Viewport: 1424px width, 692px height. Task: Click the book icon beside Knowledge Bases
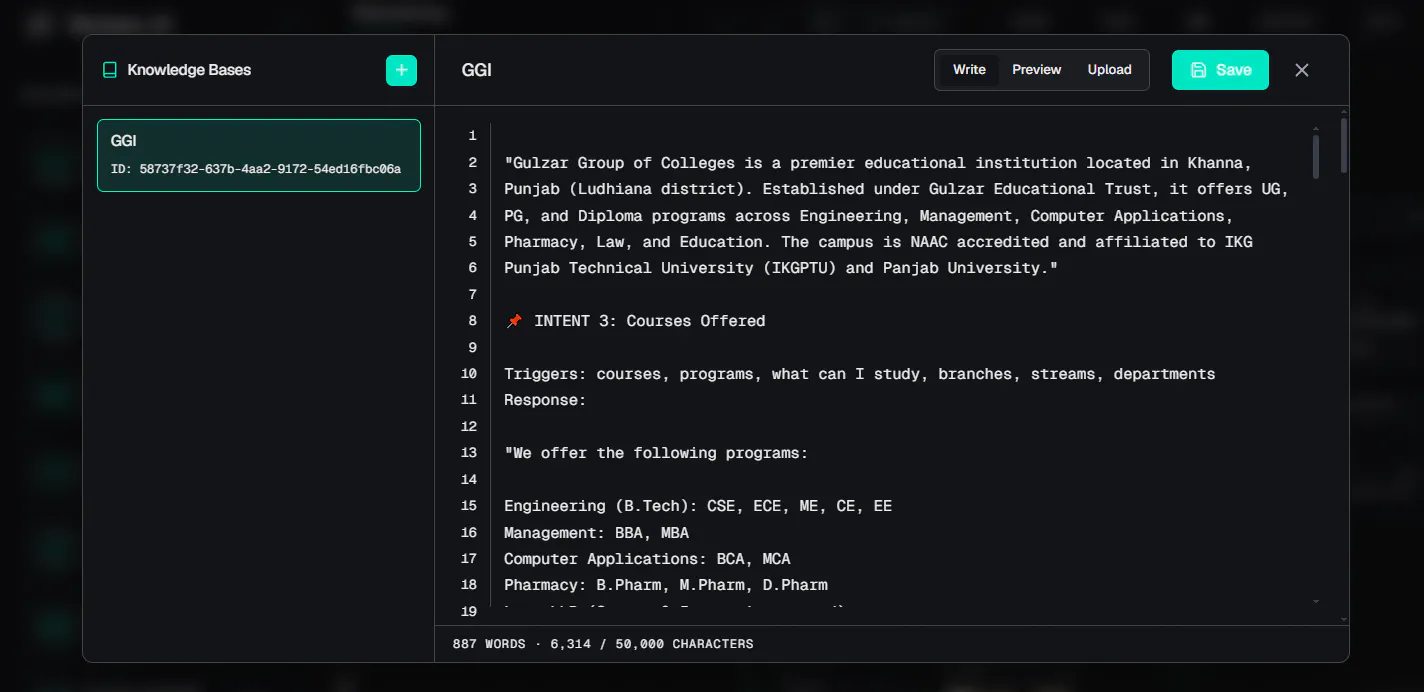pyautogui.click(x=110, y=70)
